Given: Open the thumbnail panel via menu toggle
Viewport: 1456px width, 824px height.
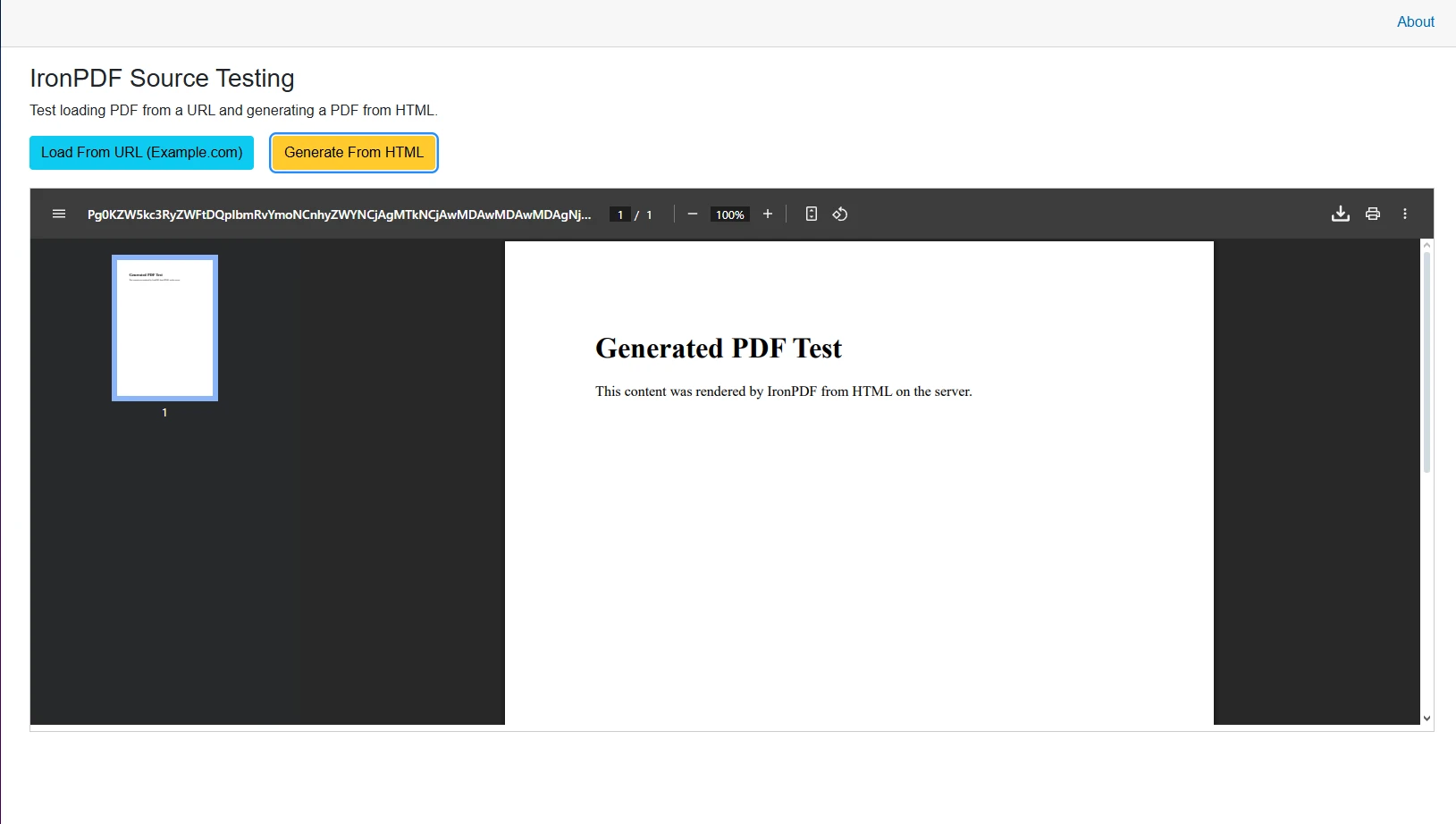Looking at the screenshot, I should point(59,214).
